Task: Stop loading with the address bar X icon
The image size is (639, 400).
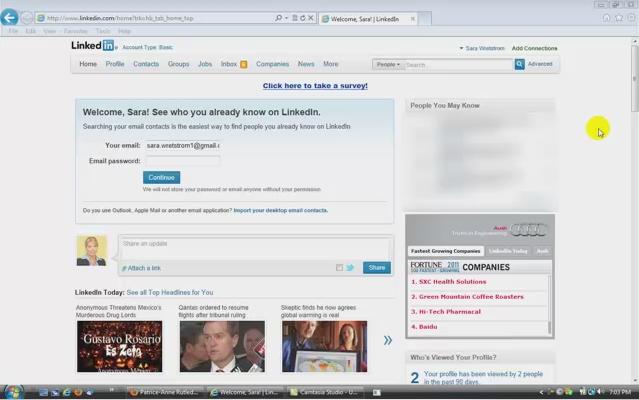Action: point(311,18)
